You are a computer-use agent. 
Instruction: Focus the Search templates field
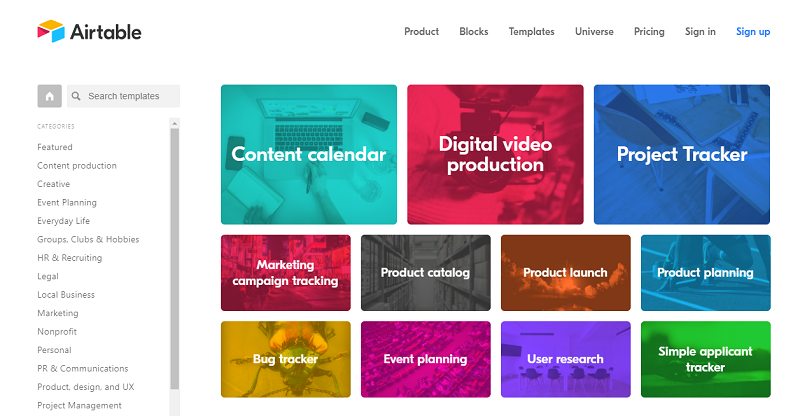(x=123, y=96)
